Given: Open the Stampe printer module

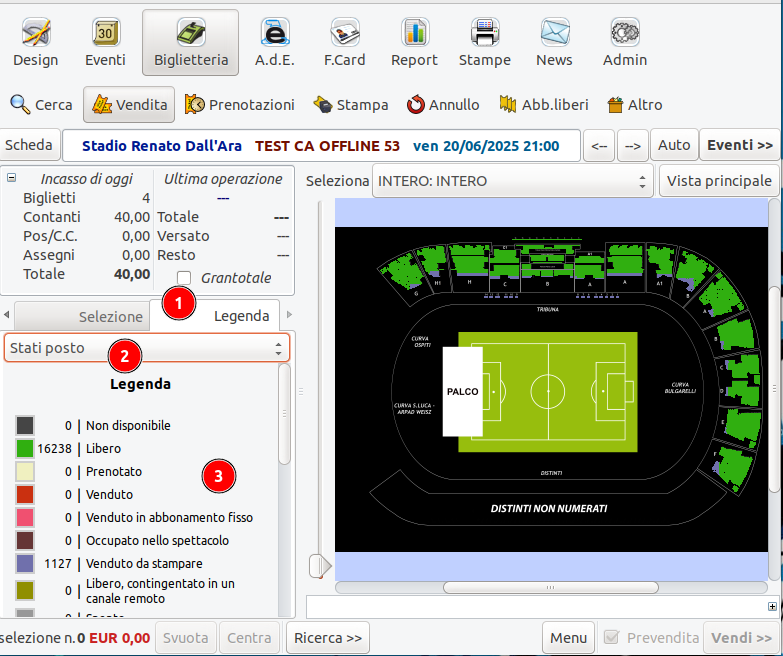Looking at the screenshot, I should [485, 43].
